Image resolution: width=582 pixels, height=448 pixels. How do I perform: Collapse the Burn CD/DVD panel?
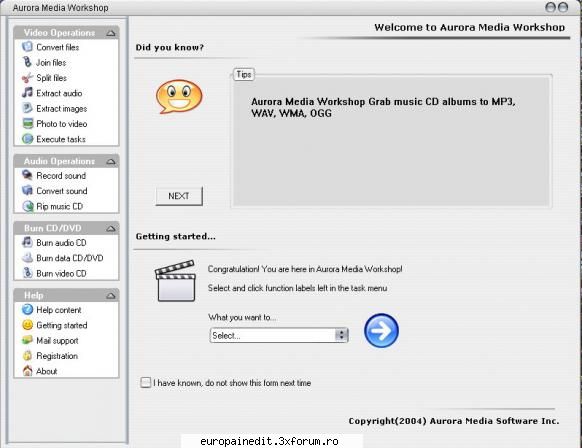(x=111, y=229)
